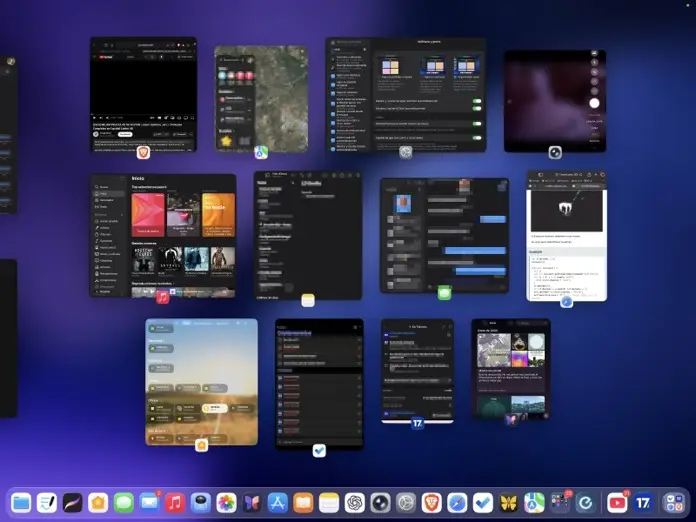Image resolution: width=696 pixels, height=522 pixels.
Task: Open the pink-blue butterfly app in dock
Action: click(x=252, y=503)
